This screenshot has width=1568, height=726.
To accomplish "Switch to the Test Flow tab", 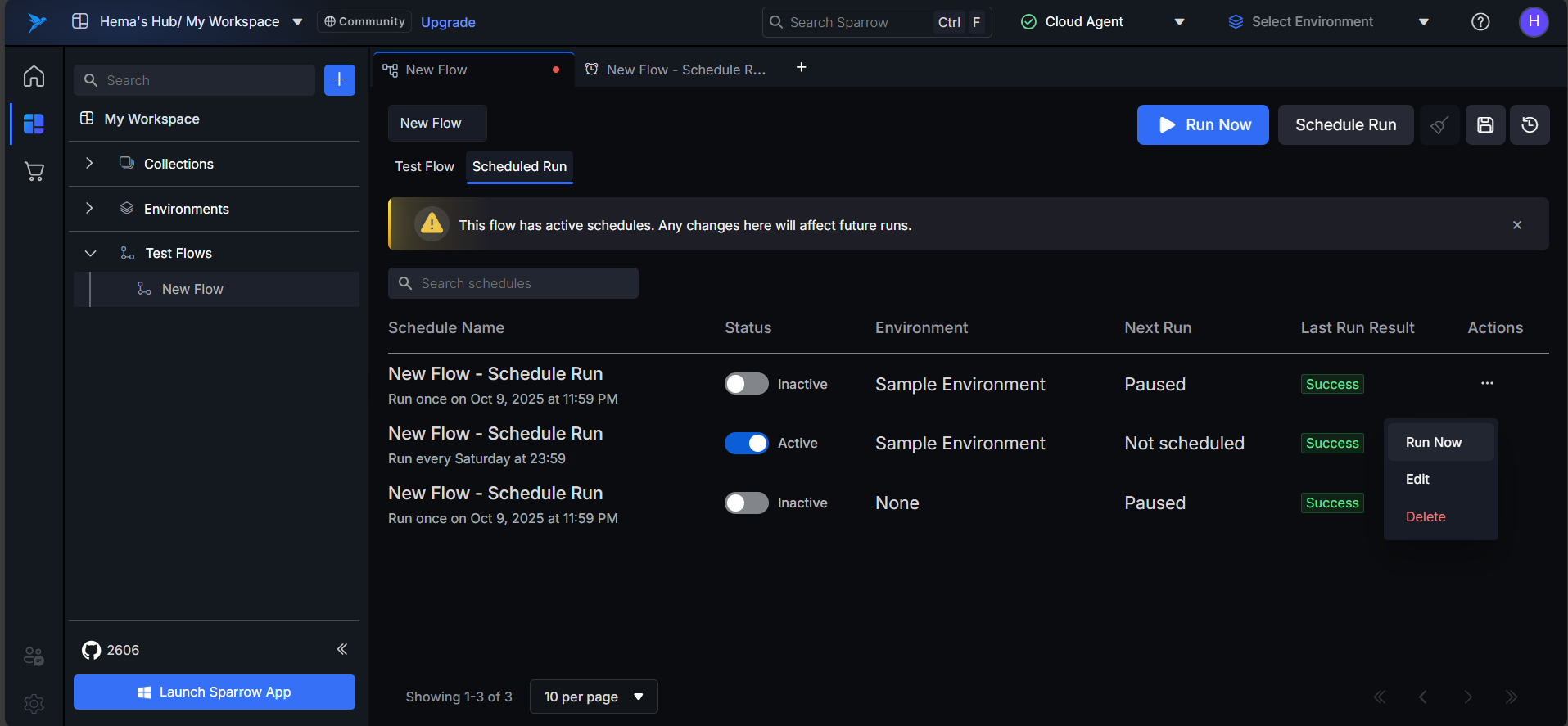I will pyautogui.click(x=424, y=166).
